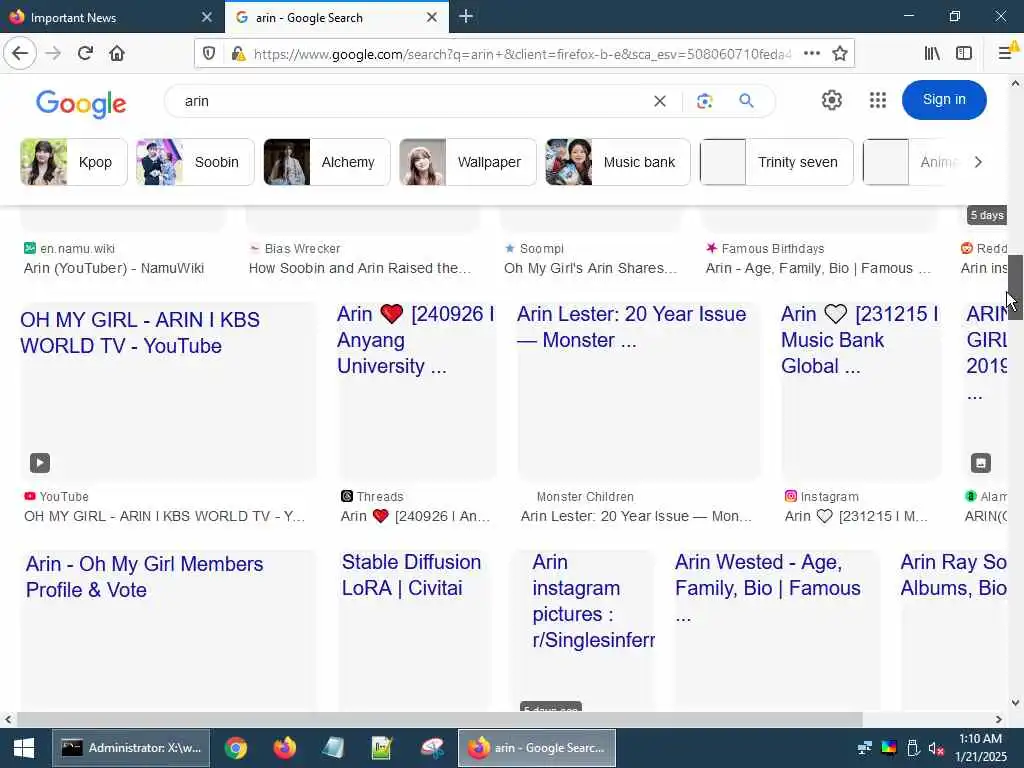Clear the search box text
The height and width of the screenshot is (768, 1024).
(660, 101)
